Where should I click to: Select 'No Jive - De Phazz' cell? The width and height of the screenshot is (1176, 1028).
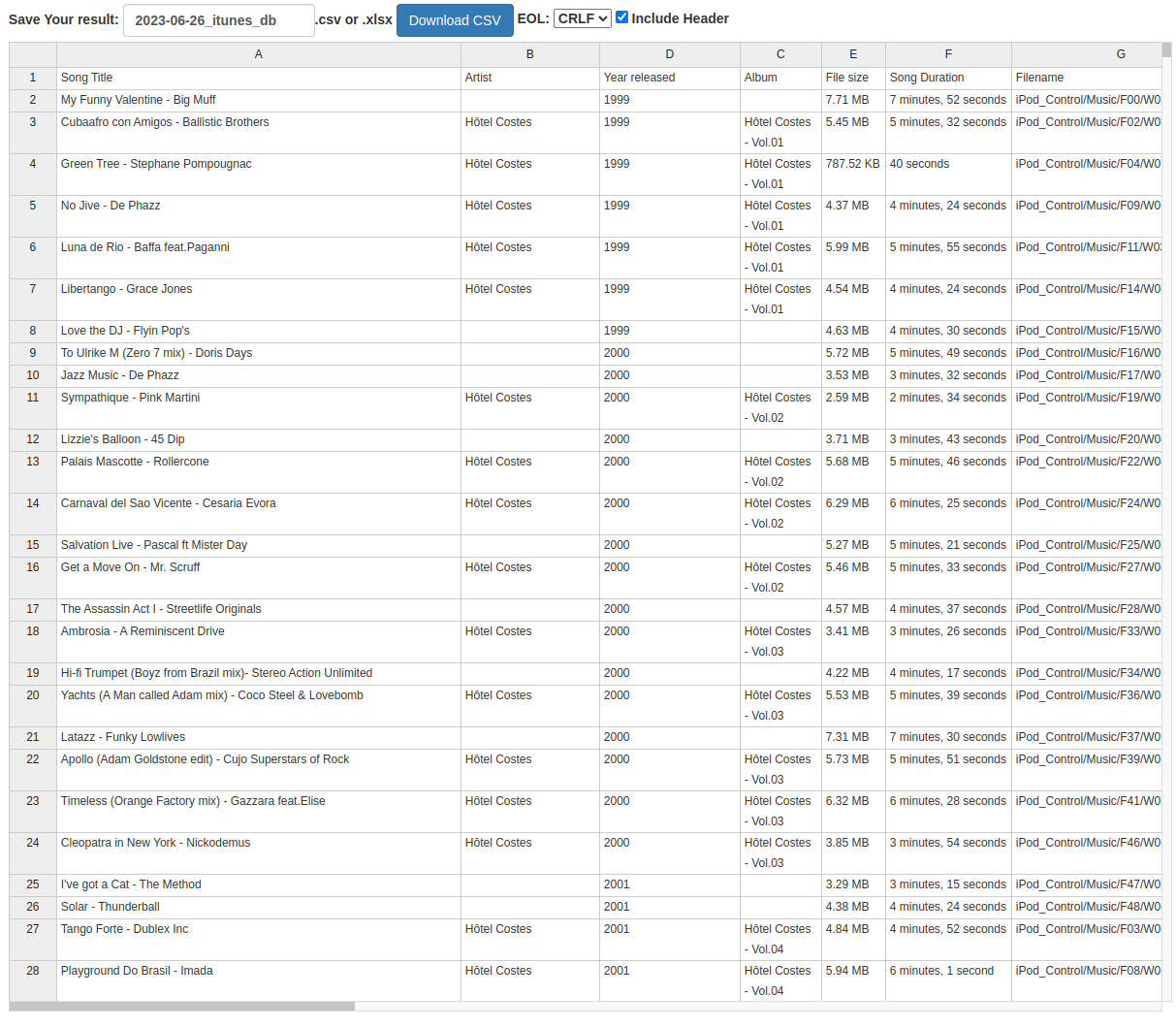pos(259,216)
